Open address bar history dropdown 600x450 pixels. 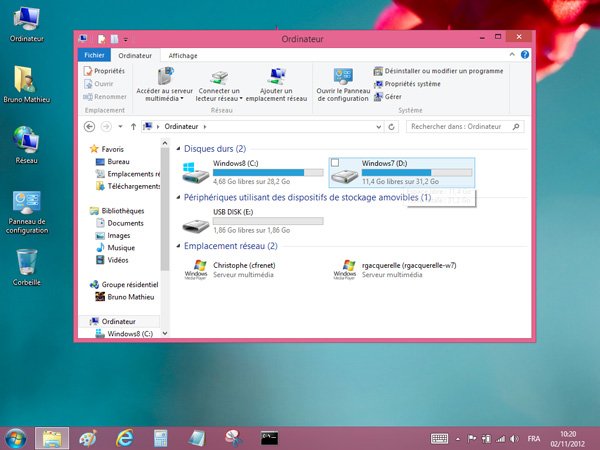[378, 127]
